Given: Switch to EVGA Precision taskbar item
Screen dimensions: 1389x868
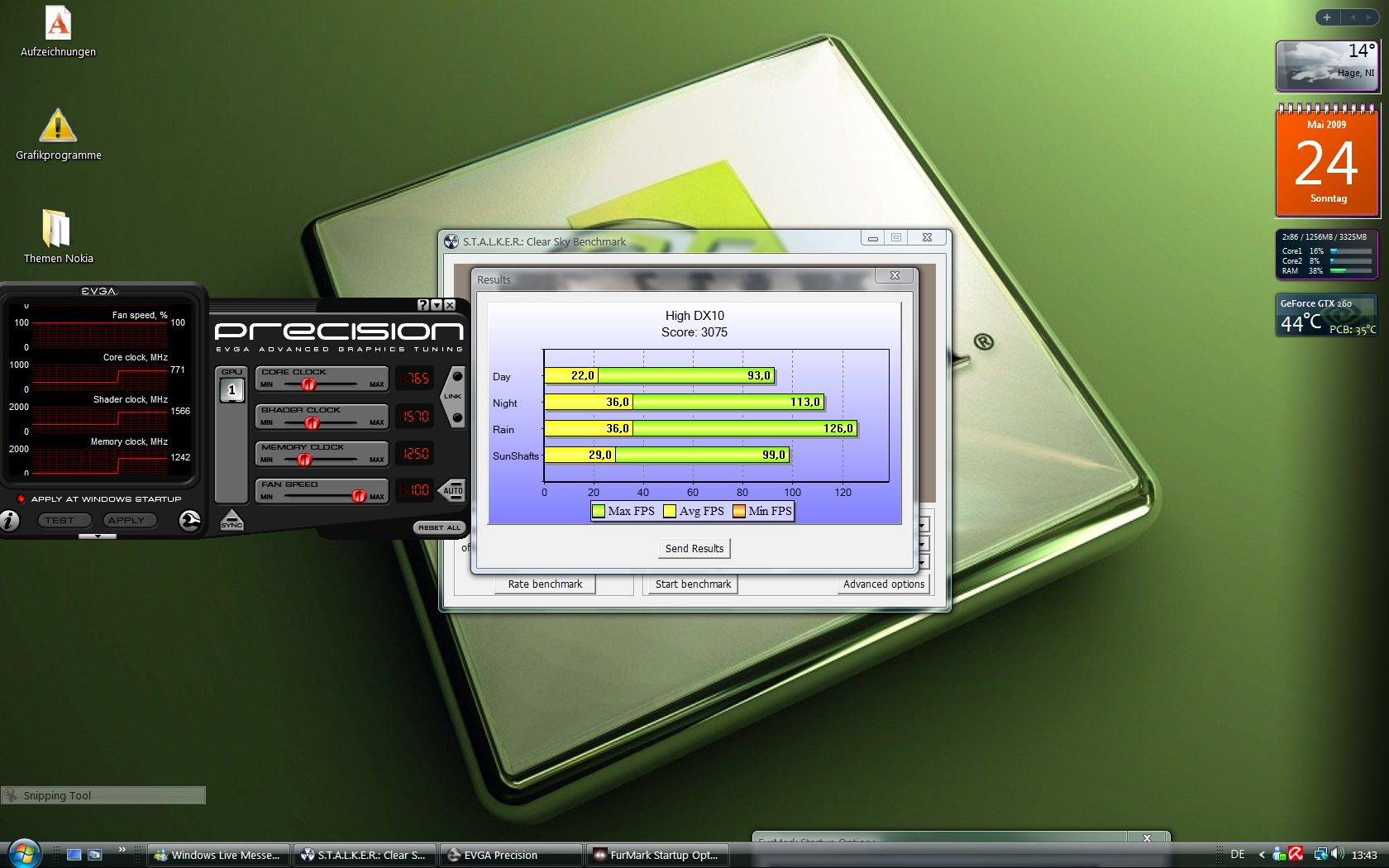Looking at the screenshot, I should (x=511, y=855).
